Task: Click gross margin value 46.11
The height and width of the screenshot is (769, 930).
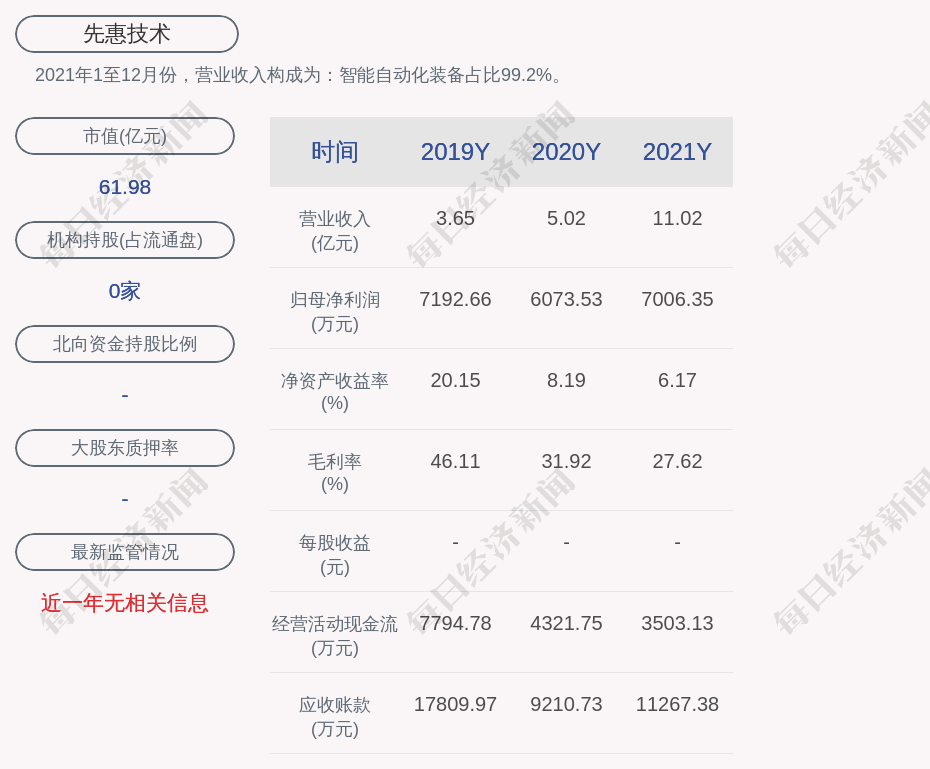Action: (x=455, y=461)
